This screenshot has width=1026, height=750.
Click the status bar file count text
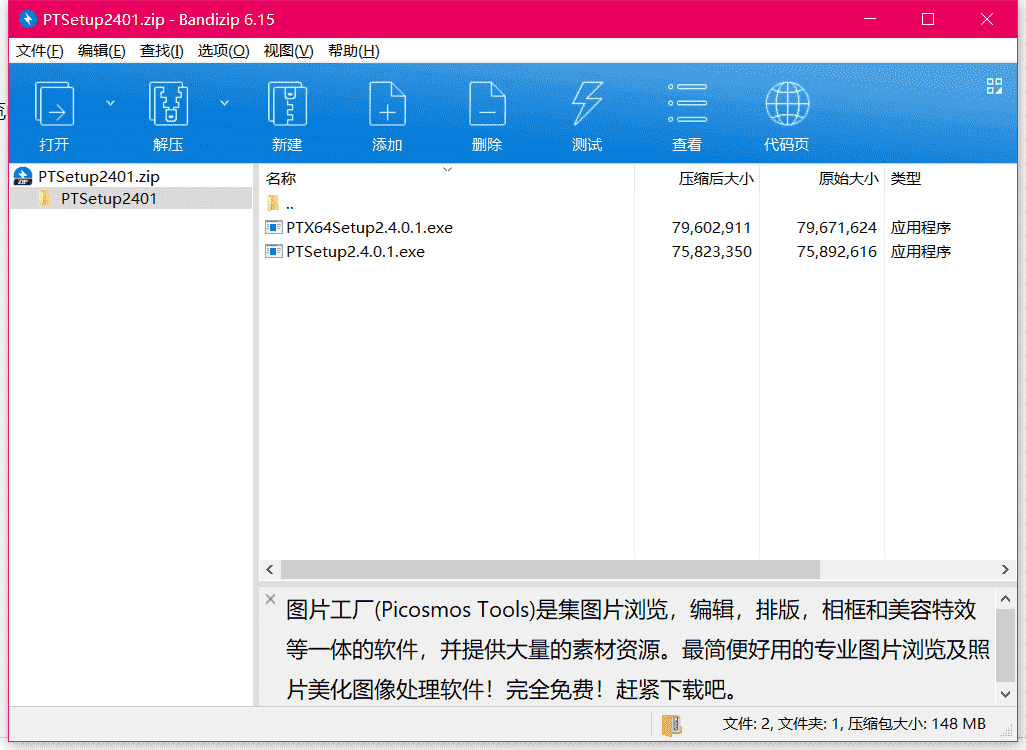854,724
